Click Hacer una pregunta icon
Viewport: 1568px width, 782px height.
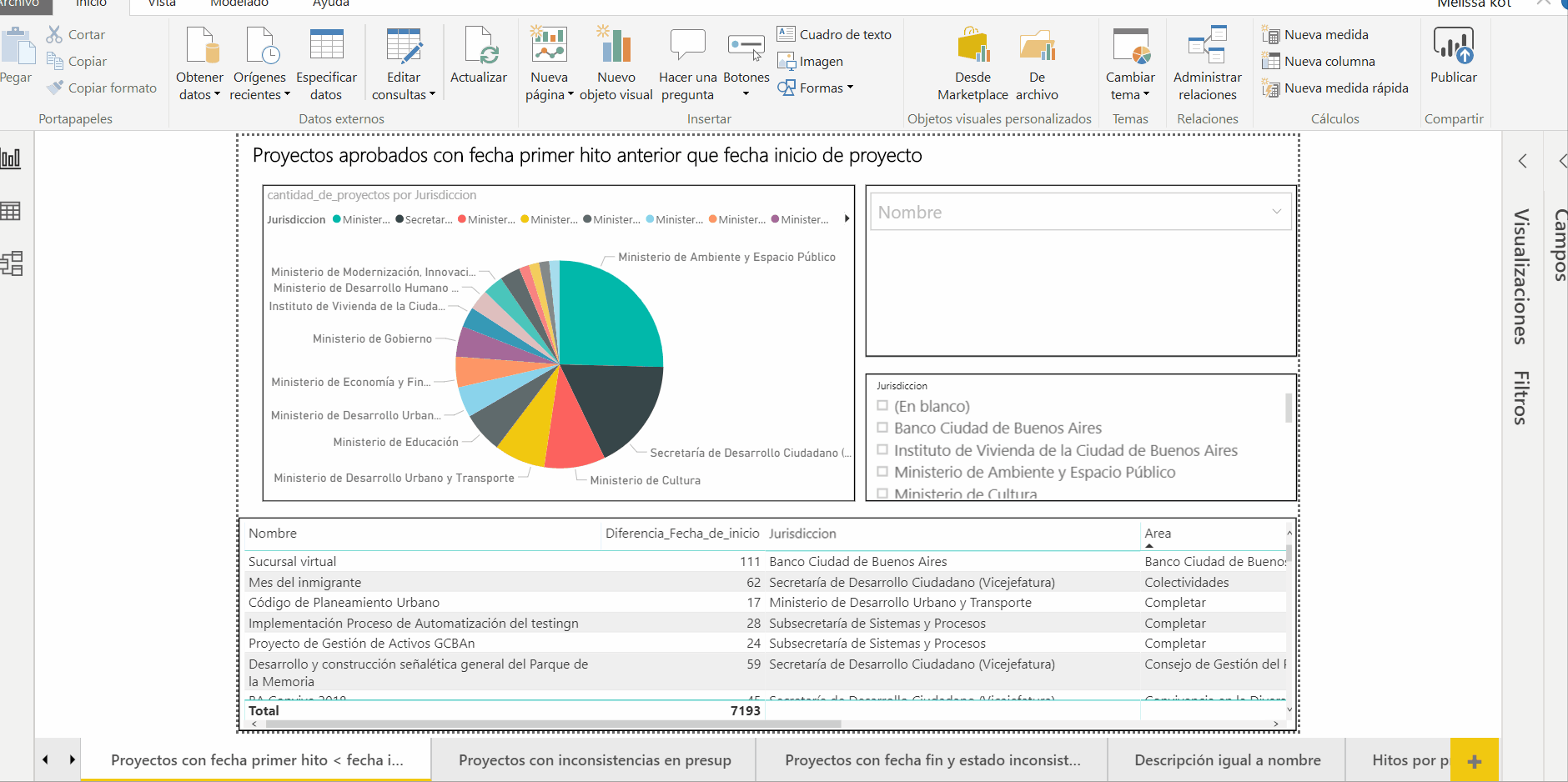point(687,47)
